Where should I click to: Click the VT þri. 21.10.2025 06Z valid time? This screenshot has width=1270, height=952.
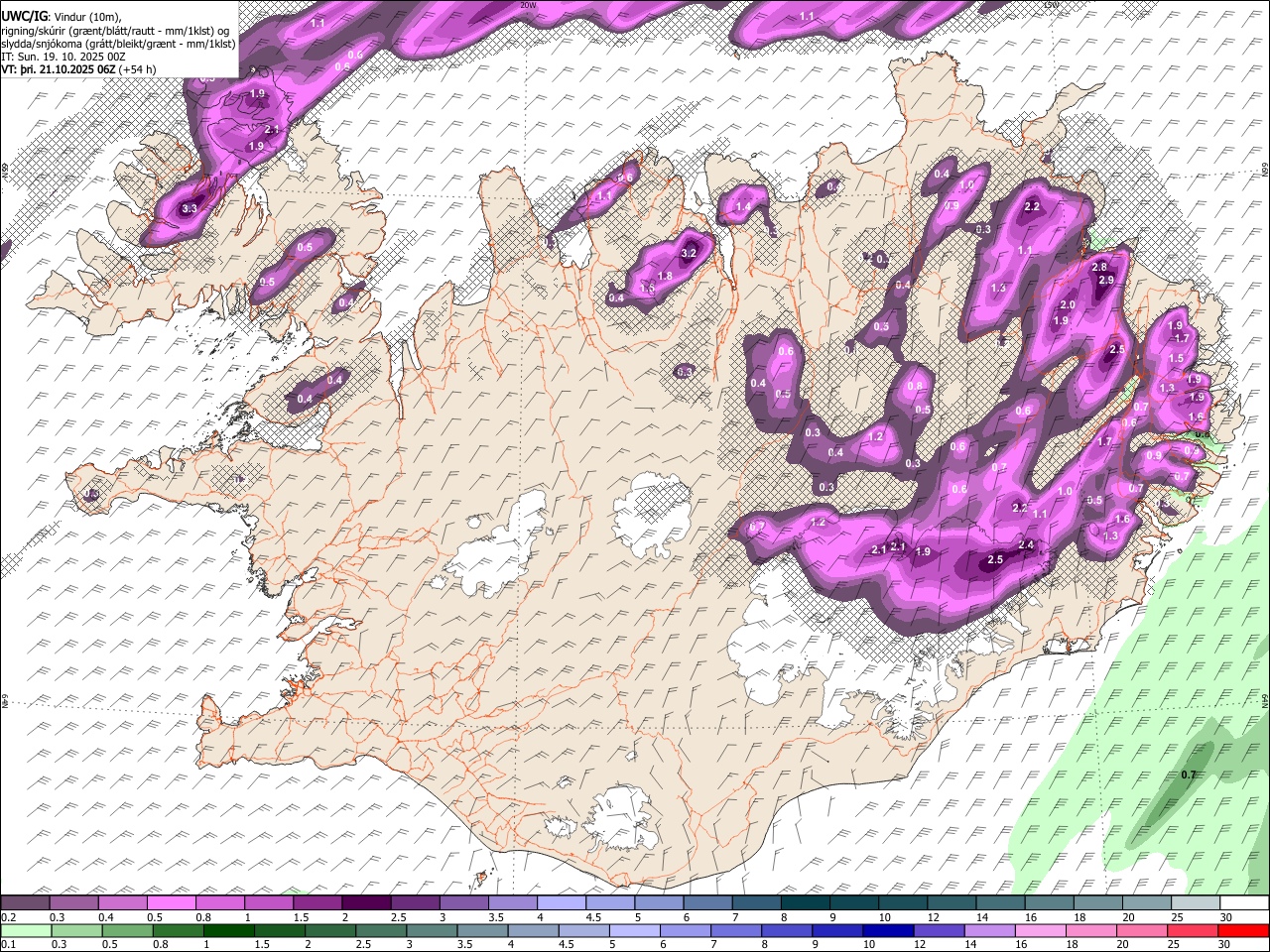(x=58, y=69)
